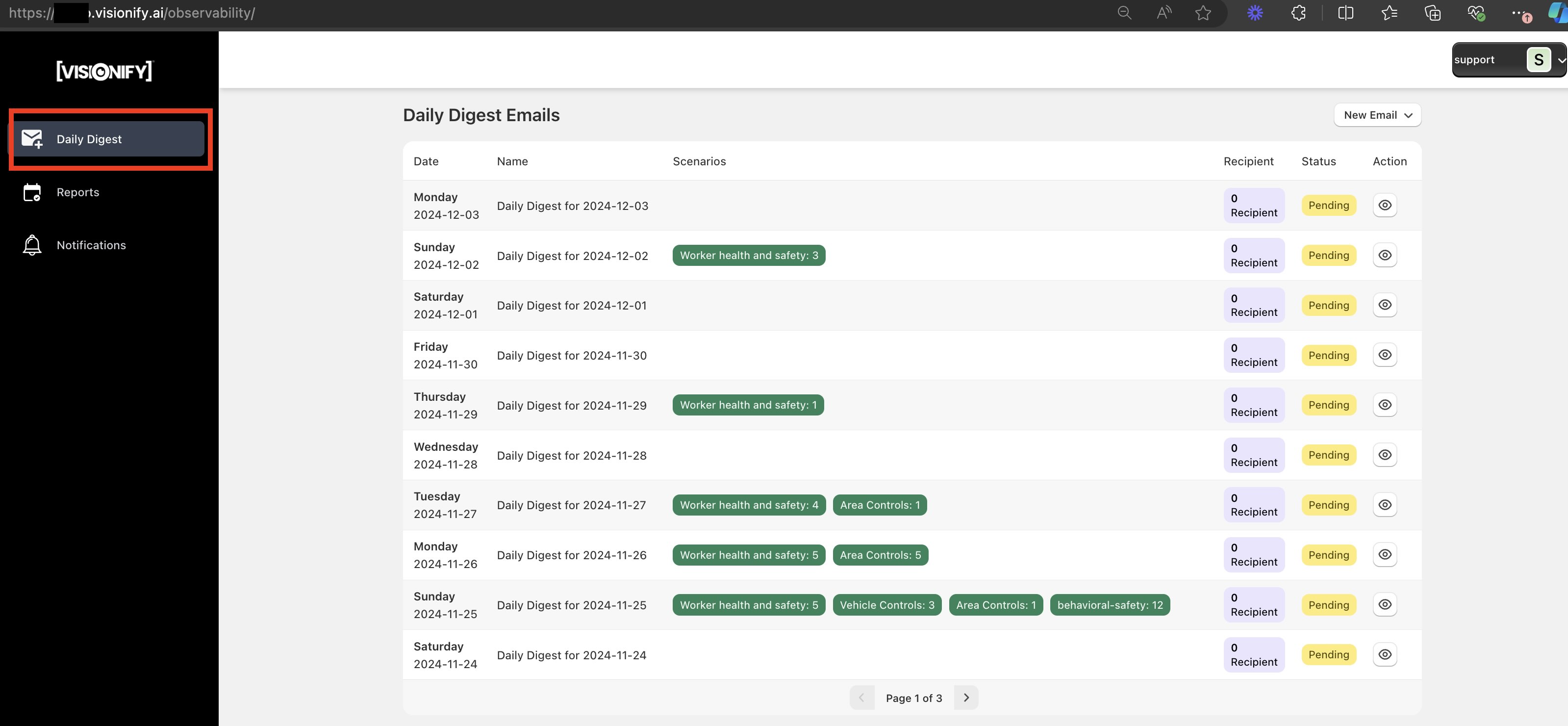Click Worker health and safety: 5 in 11-26 row
1568x726 pixels.
tap(749, 555)
